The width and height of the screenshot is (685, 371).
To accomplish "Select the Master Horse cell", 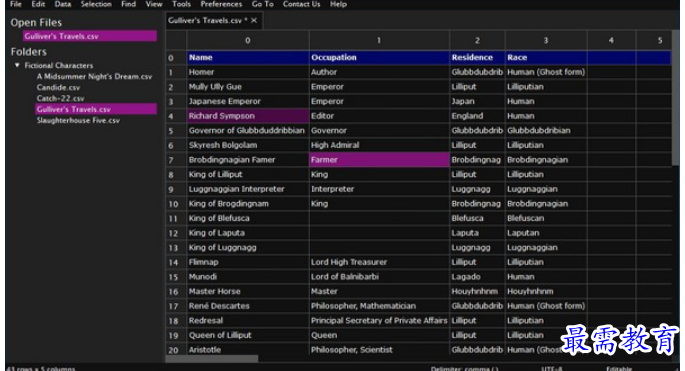I will pos(248,291).
